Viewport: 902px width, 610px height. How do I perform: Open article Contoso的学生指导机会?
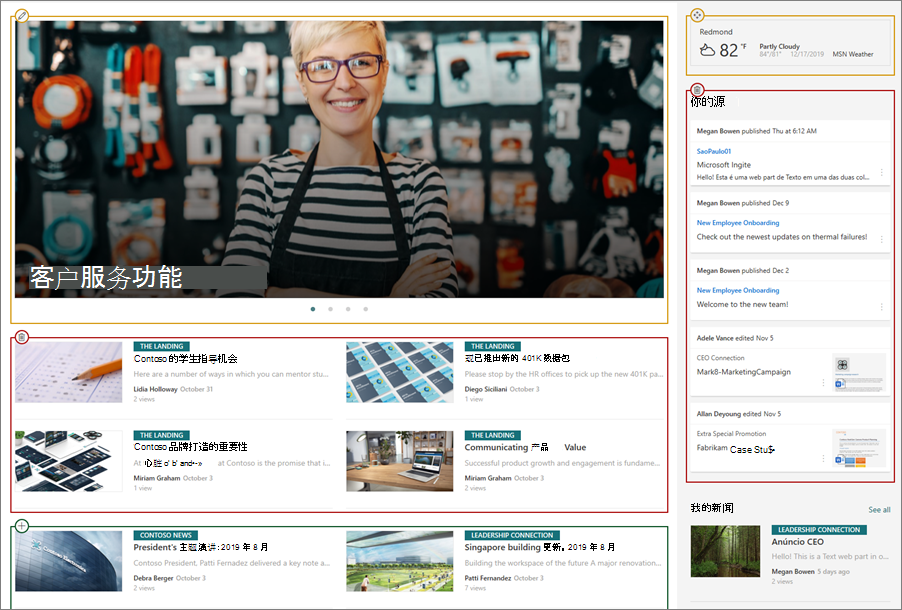click(x=185, y=359)
